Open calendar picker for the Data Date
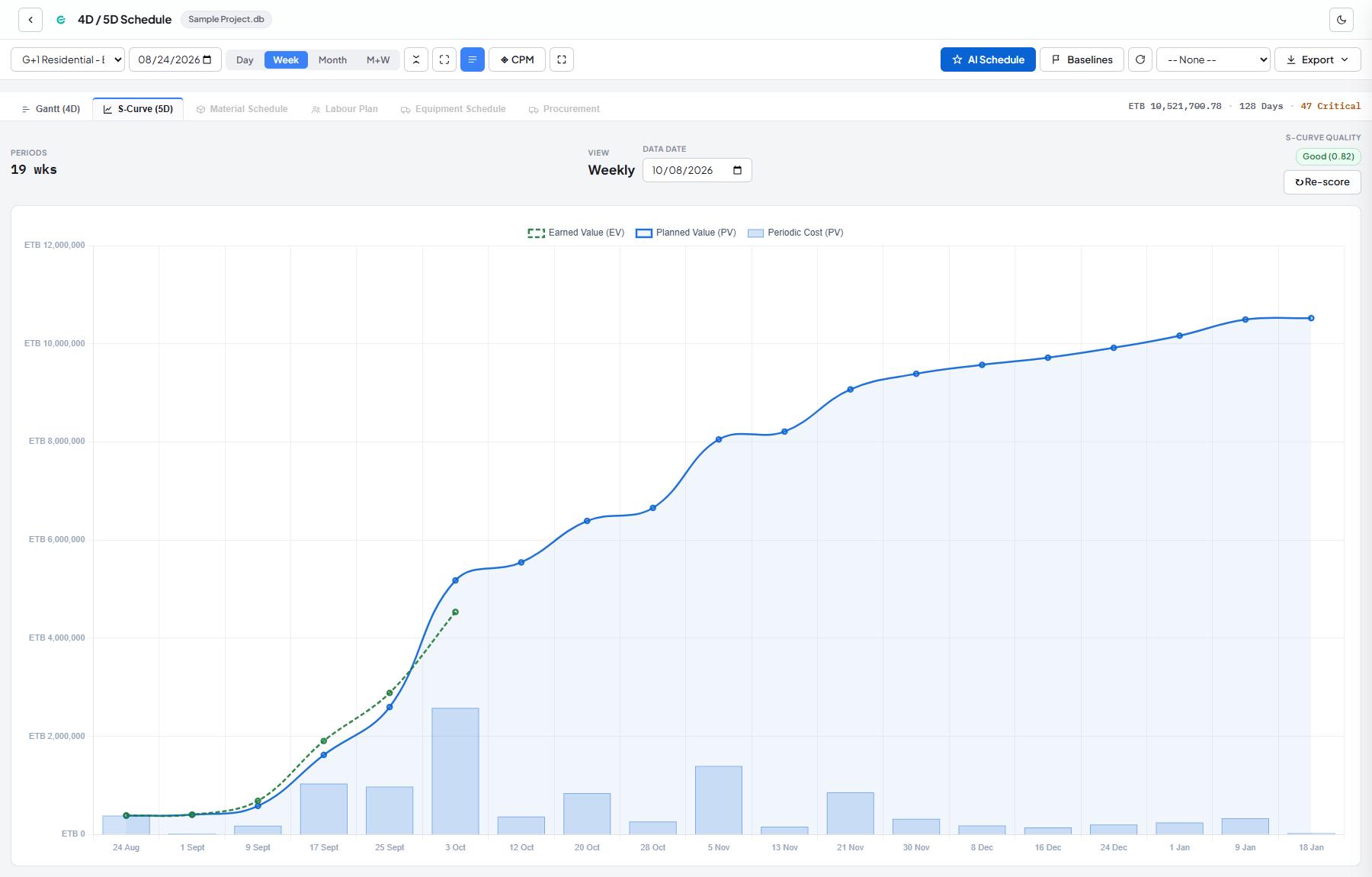Viewport: 1372px width, 877px height. point(737,170)
